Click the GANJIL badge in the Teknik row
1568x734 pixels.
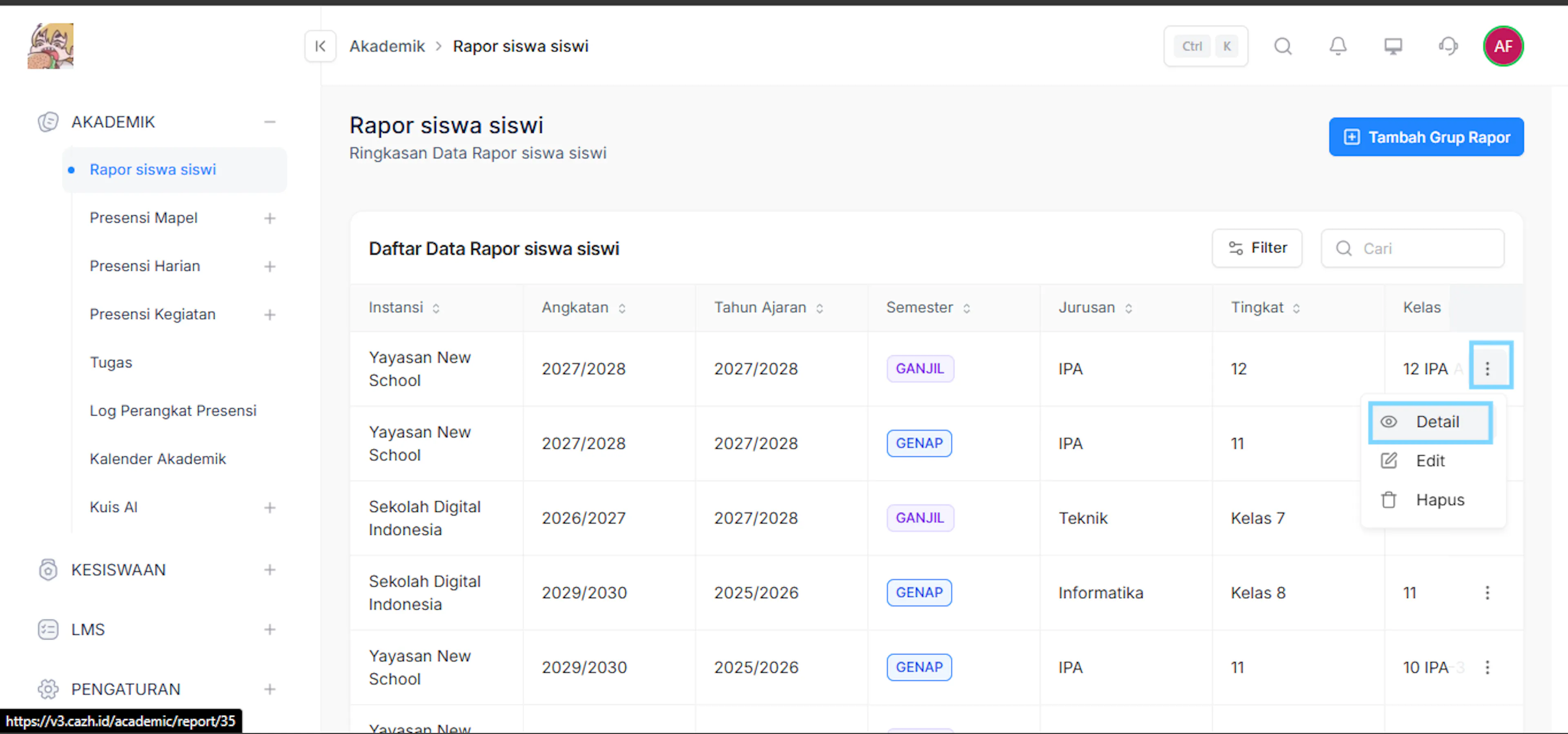[x=920, y=518]
